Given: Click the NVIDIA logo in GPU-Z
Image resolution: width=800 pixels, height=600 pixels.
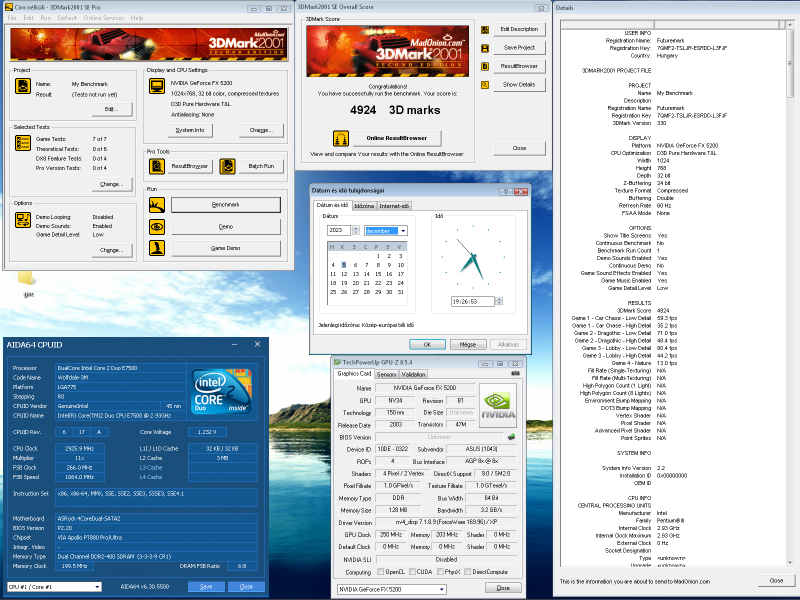Looking at the screenshot, I should (x=498, y=406).
